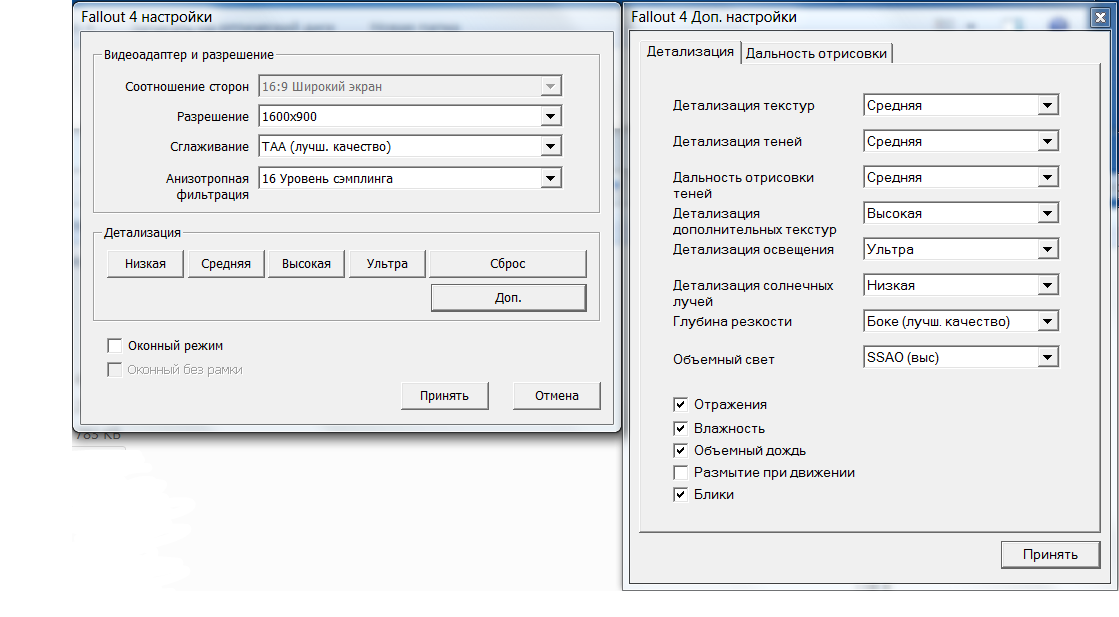Open the Сглаживание dropdown with TAA
The image size is (1119, 617).
point(410,146)
